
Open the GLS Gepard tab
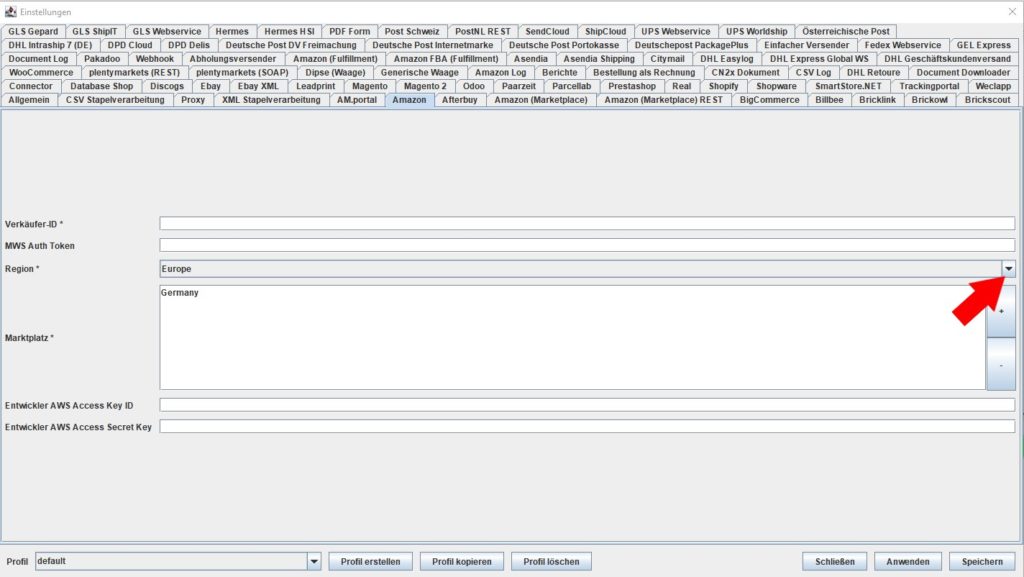click(x=33, y=31)
